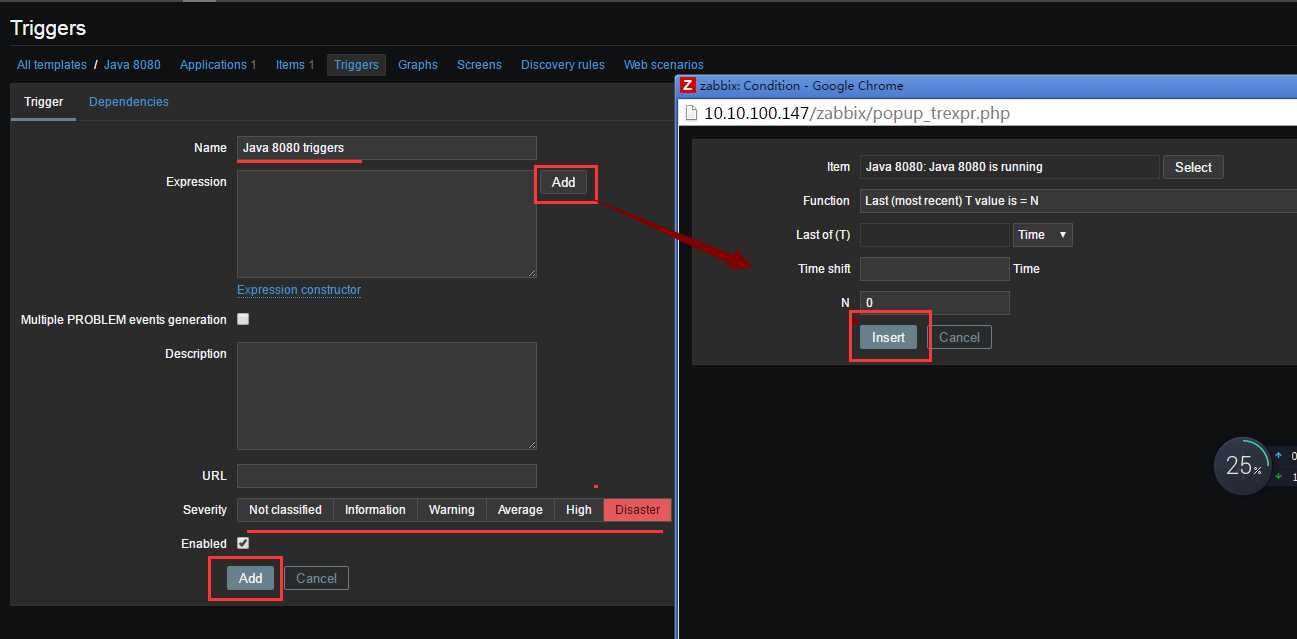Set severity to Disaster

[x=638, y=510]
